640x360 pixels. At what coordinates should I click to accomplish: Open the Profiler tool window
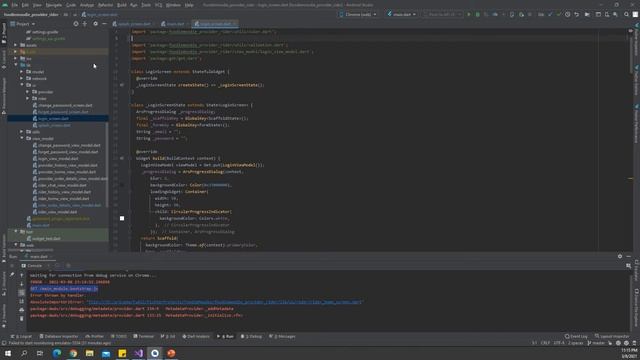pyautogui.click(x=95, y=336)
